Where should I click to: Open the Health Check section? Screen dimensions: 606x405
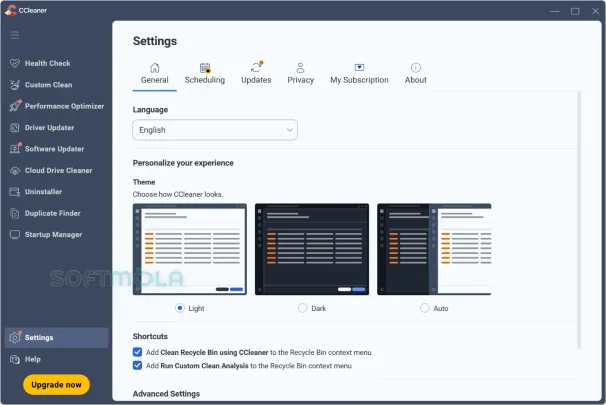(x=48, y=63)
